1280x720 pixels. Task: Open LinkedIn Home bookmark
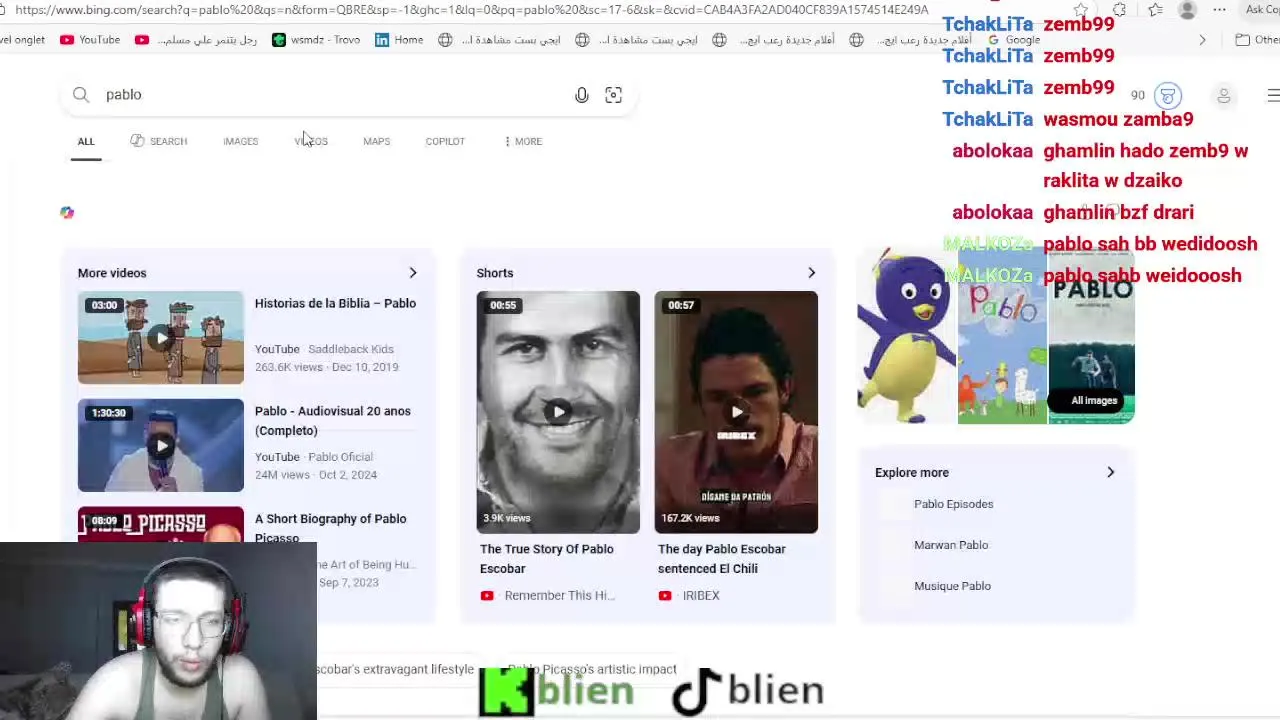point(399,40)
